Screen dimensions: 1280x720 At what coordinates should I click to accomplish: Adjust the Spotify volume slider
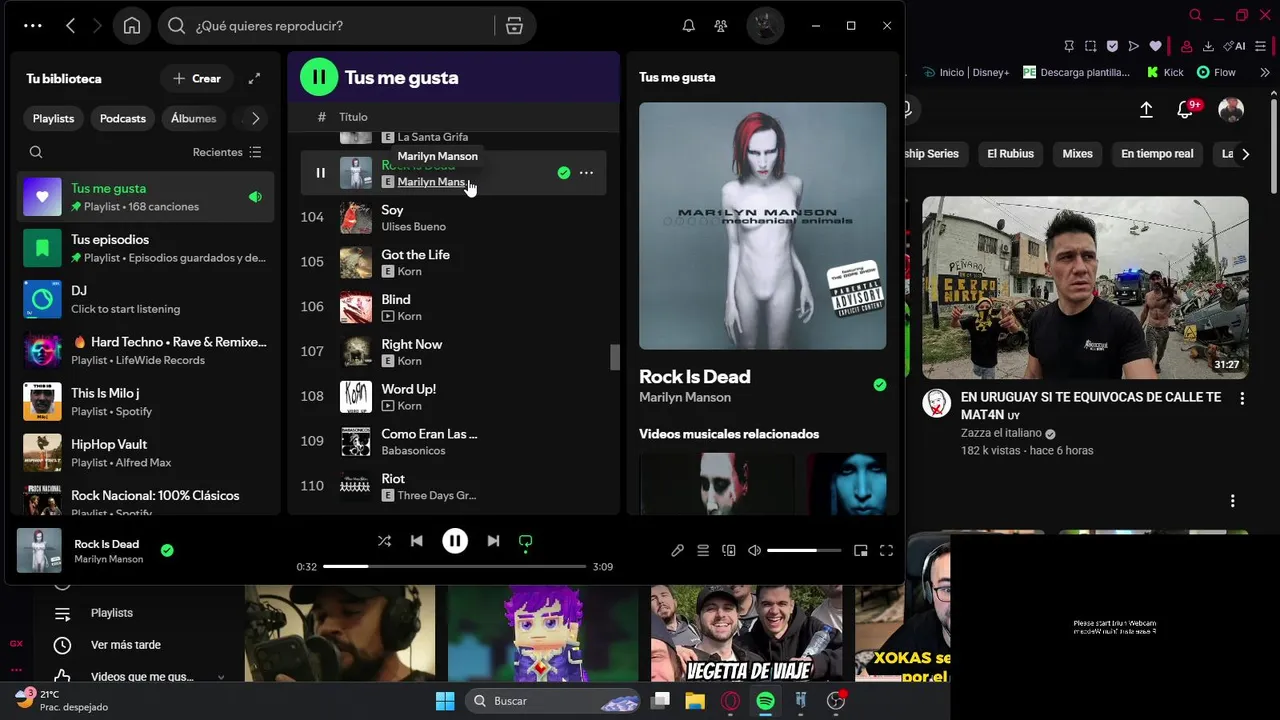[x=804, y=550]
